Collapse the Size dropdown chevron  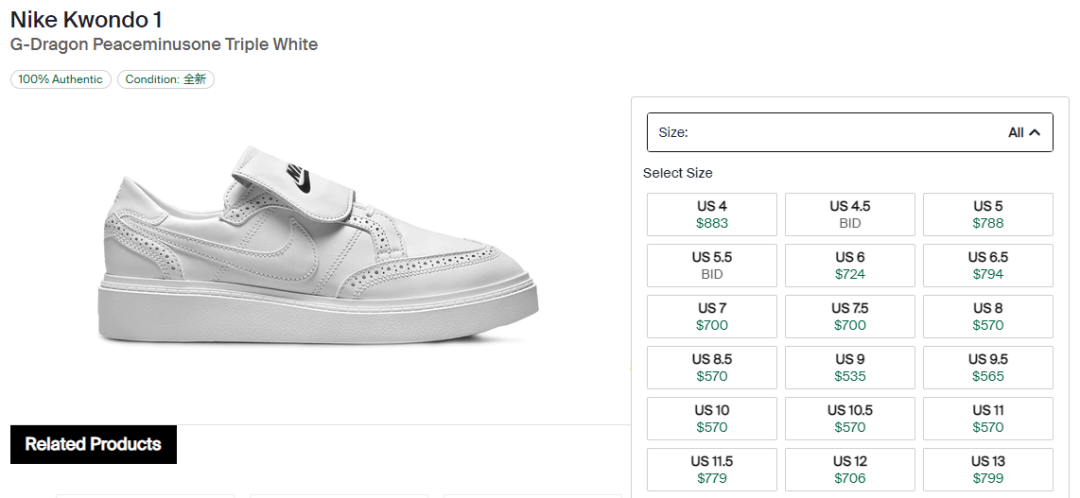click(1034, 132)
